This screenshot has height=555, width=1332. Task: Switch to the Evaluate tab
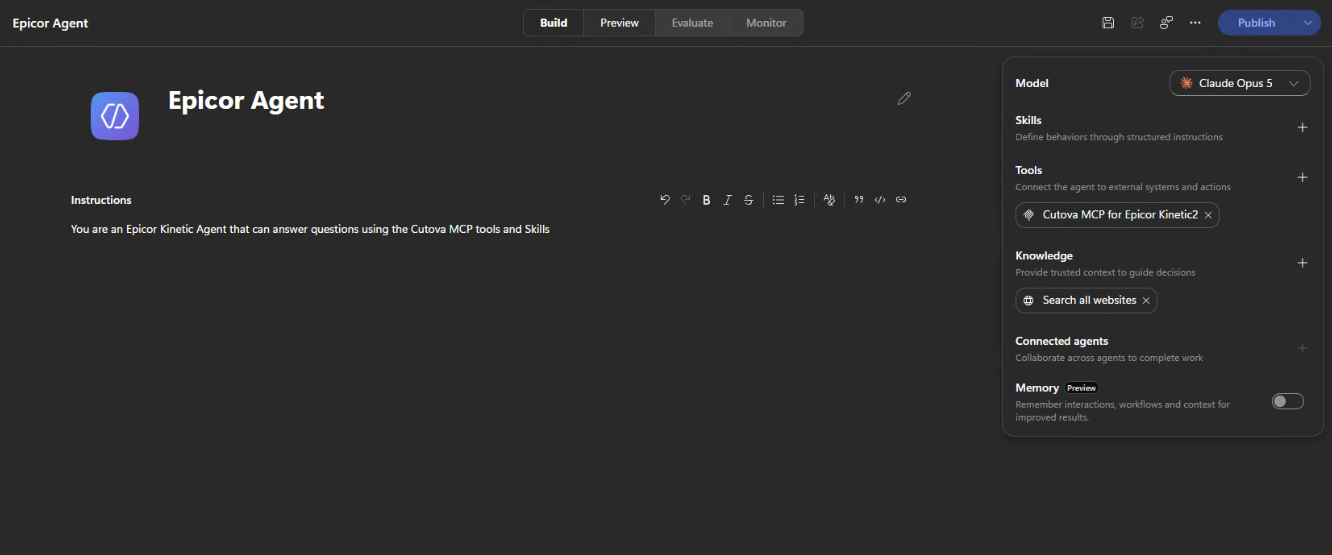coord(692,23)
